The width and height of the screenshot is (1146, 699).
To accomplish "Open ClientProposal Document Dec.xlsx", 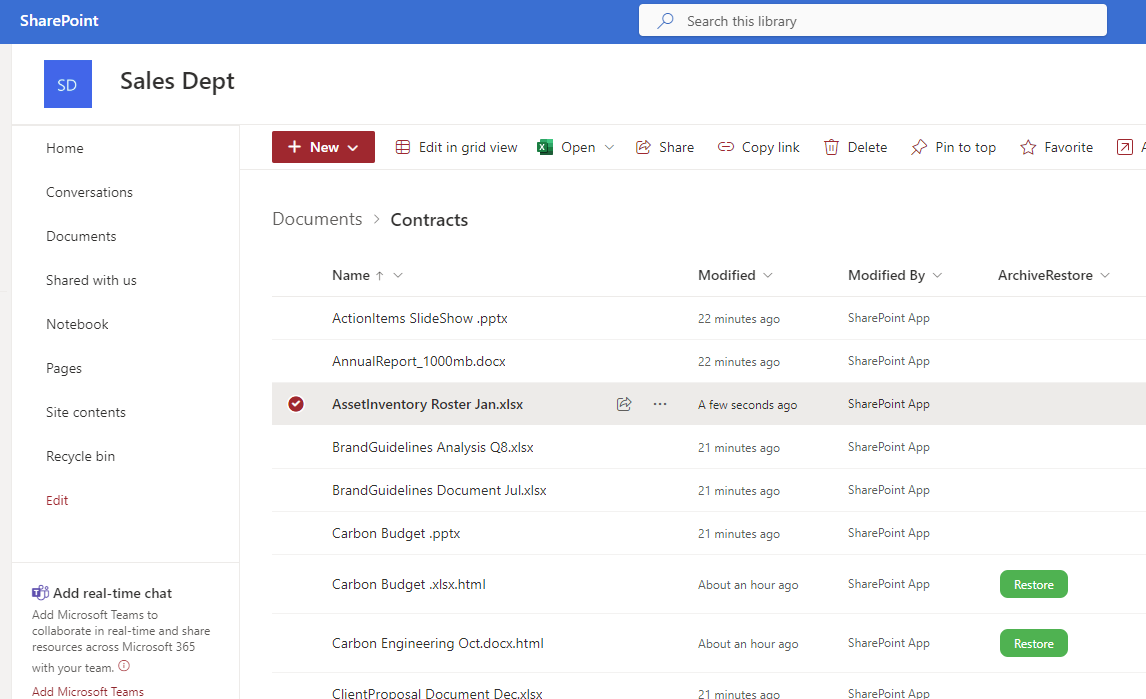I will coord(437,692).
